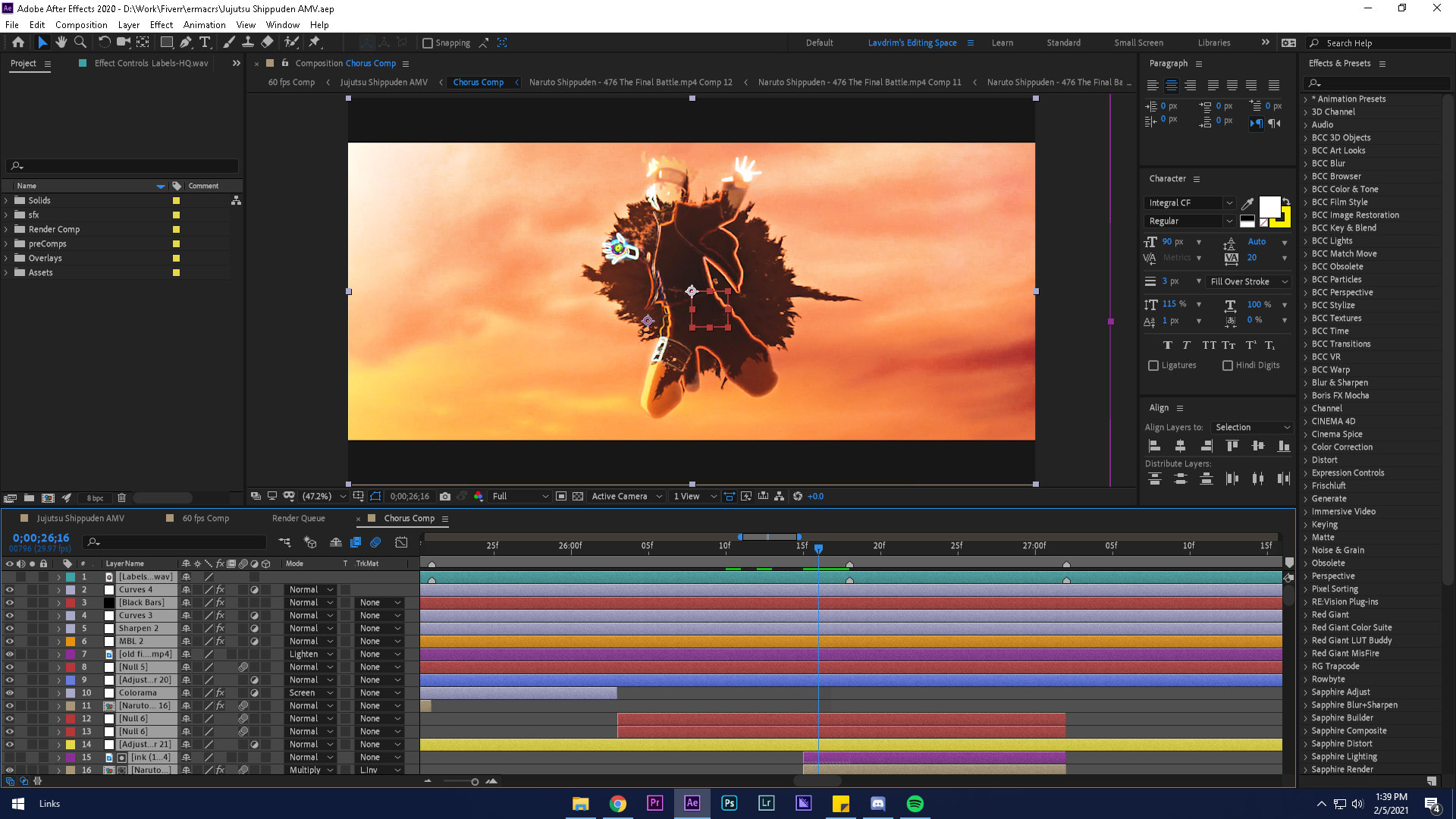The width and height of the screenshot is (1456, 819).
Task: Hide the Sharpen 2 layer
Action: (x=9, y=629)
